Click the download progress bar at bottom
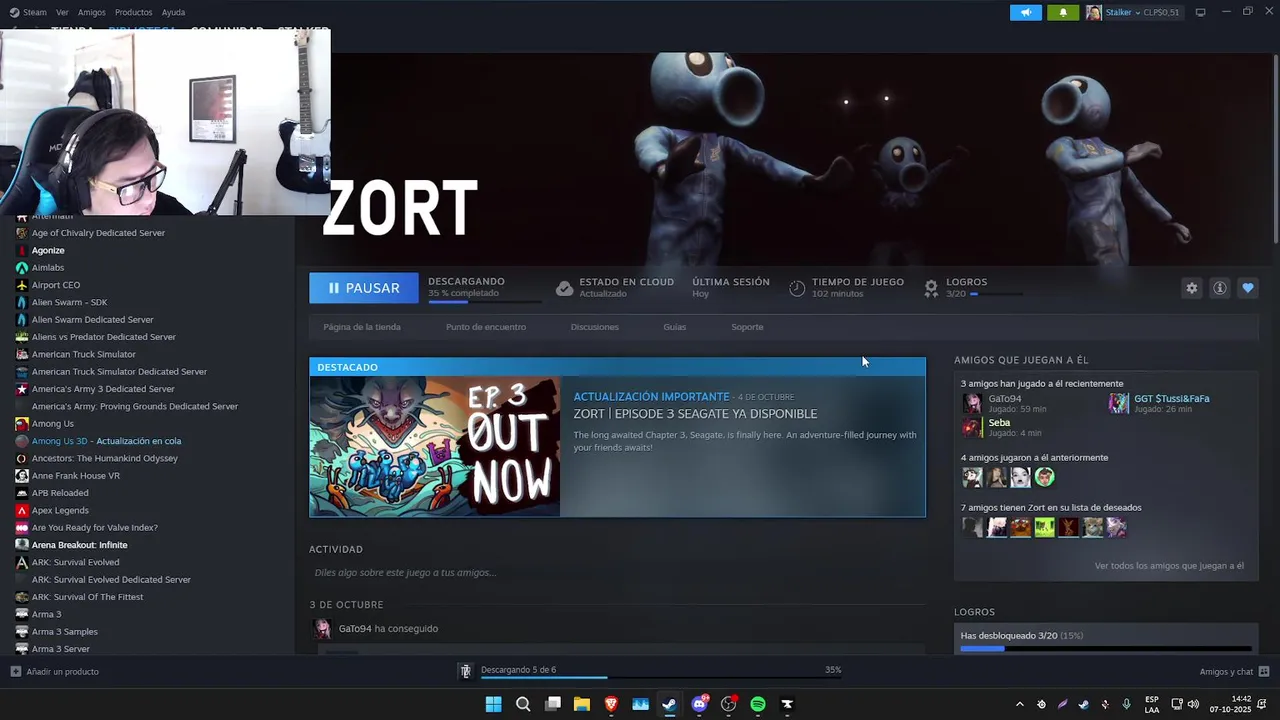The height and width of the screenshot is (720, 1280). click(661, 678)
